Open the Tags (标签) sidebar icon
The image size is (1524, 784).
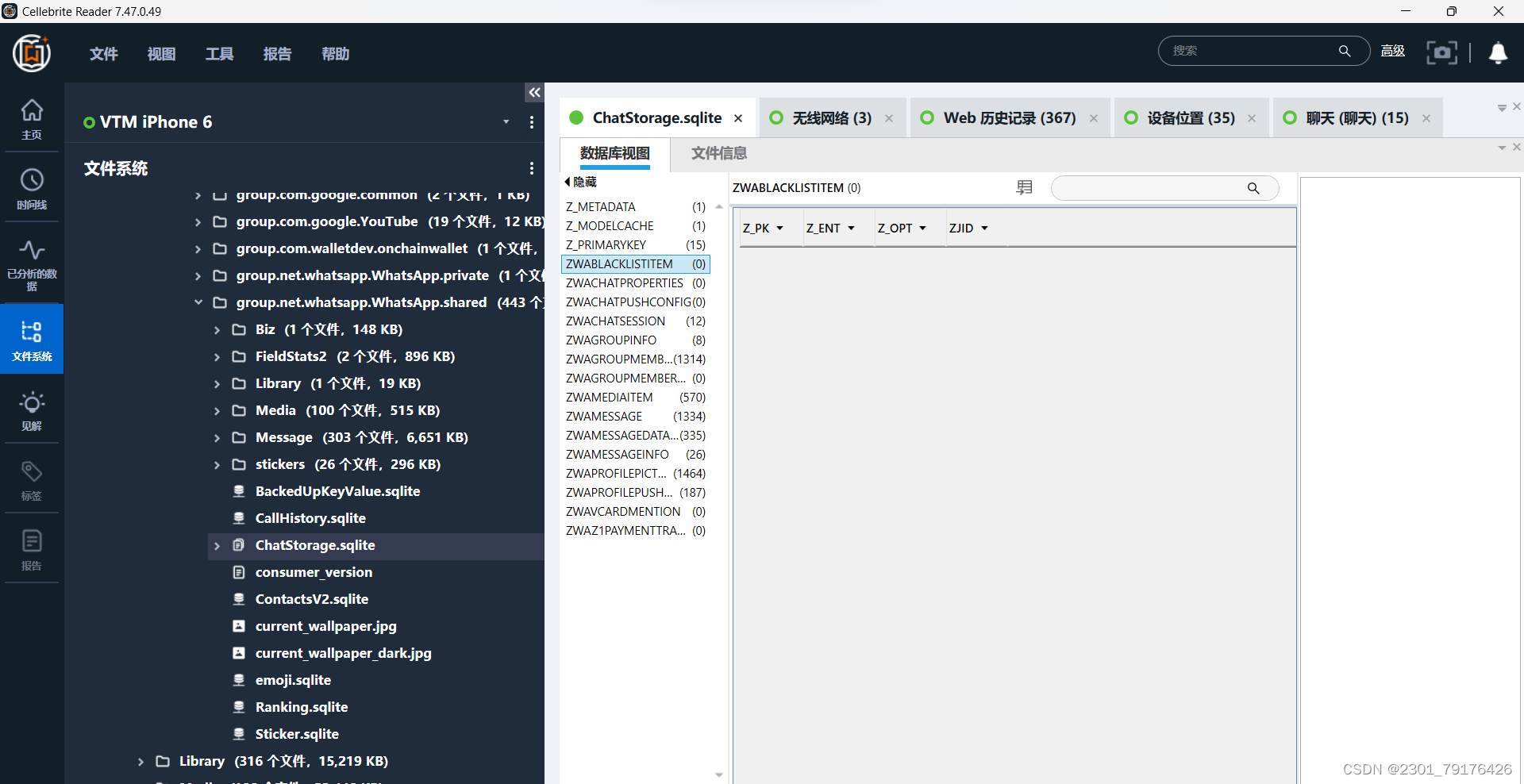click(x=32, y=480)
